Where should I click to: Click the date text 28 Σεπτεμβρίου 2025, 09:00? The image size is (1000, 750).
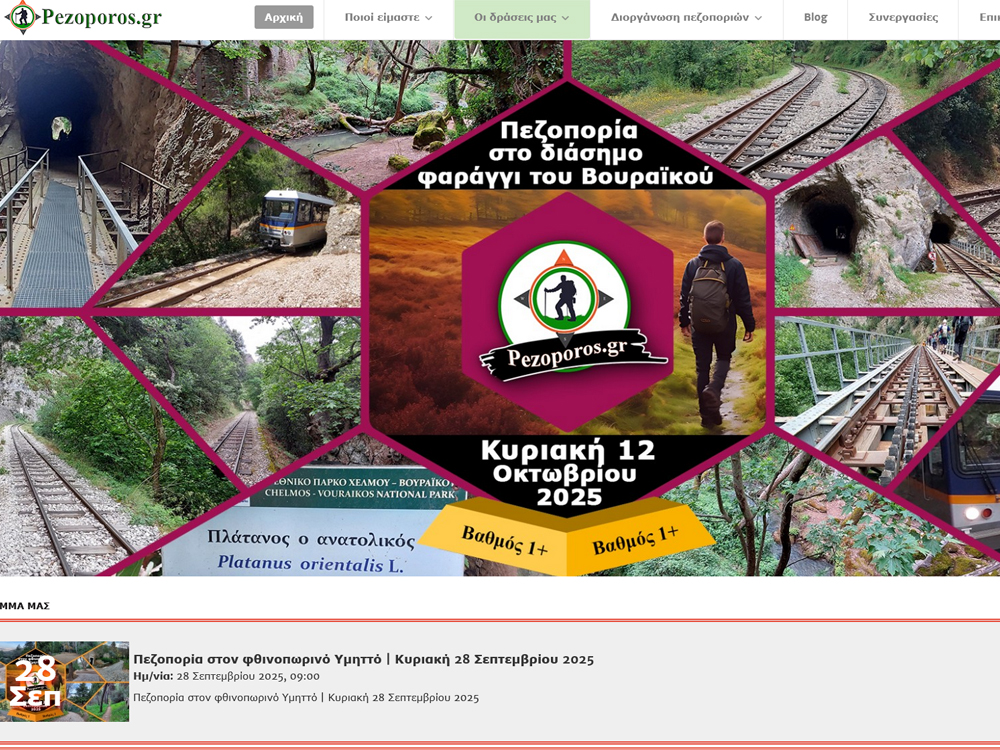(x=248, y=676)
